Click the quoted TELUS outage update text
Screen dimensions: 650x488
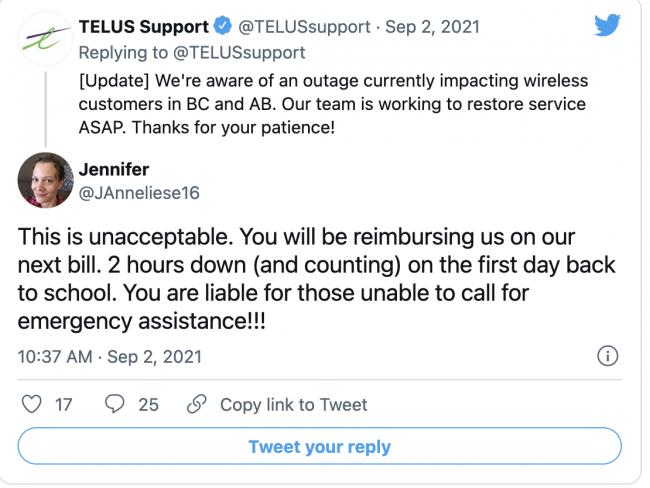point(333,104)
